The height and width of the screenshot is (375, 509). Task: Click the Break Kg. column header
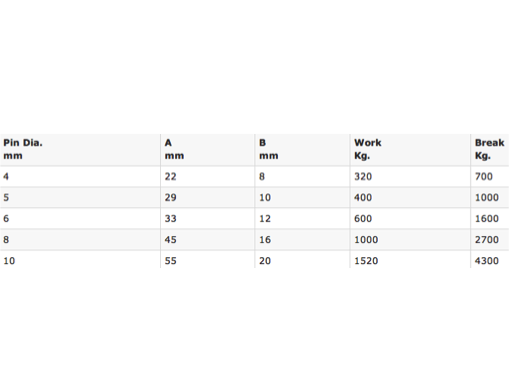tap(490, 149)
